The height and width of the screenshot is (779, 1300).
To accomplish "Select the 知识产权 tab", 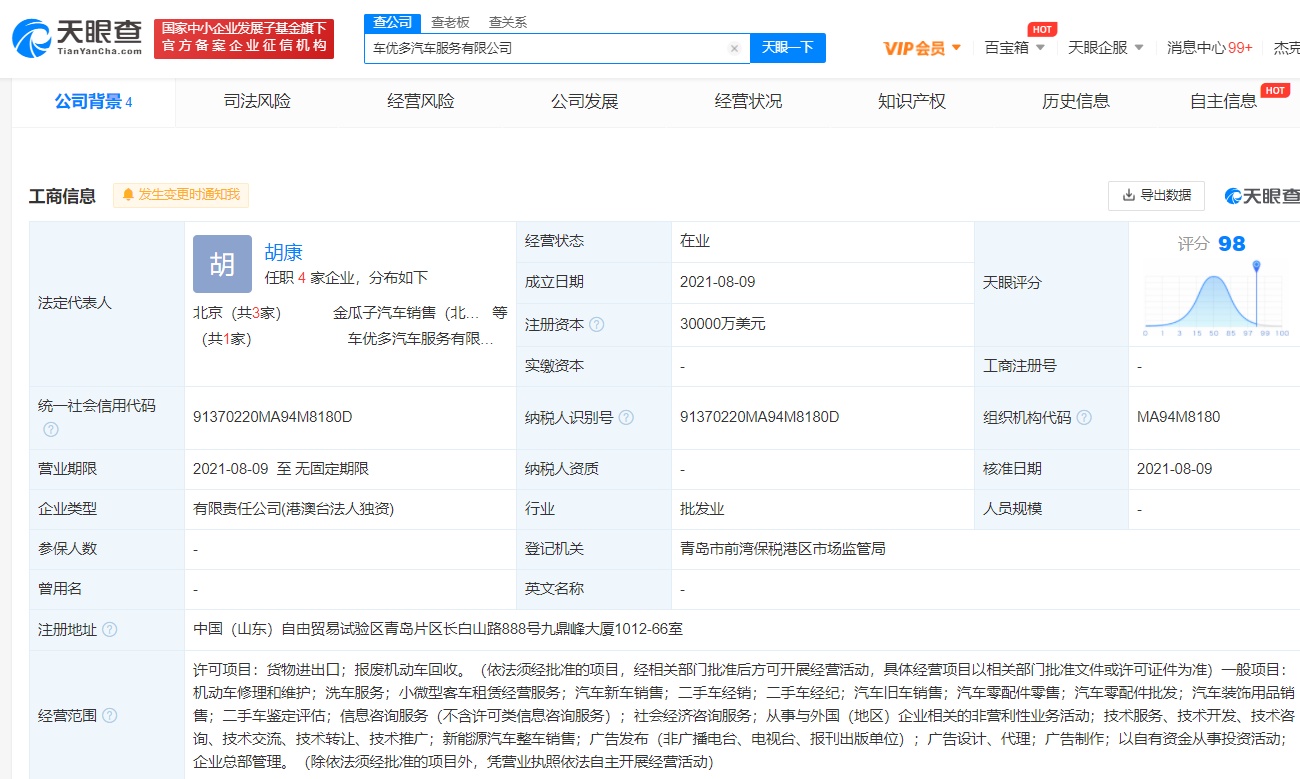I will 912,101.
